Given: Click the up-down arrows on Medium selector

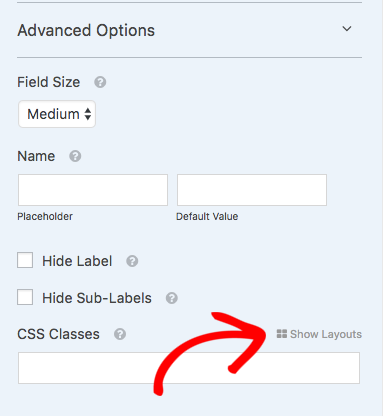Looking at the screenshot, I should [x=88, y=114].
